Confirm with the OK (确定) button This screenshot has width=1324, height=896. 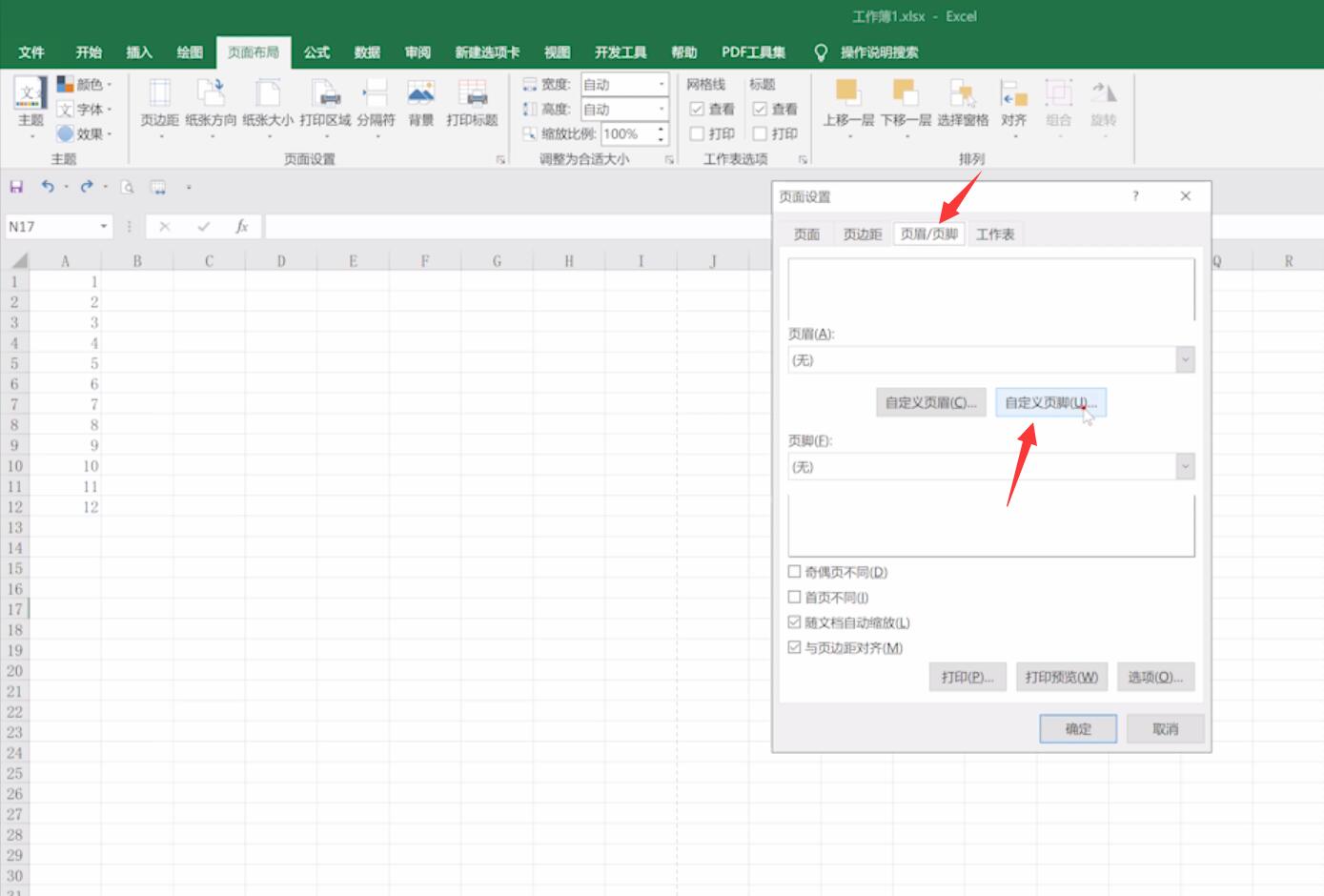click(x=1078, y=729)
